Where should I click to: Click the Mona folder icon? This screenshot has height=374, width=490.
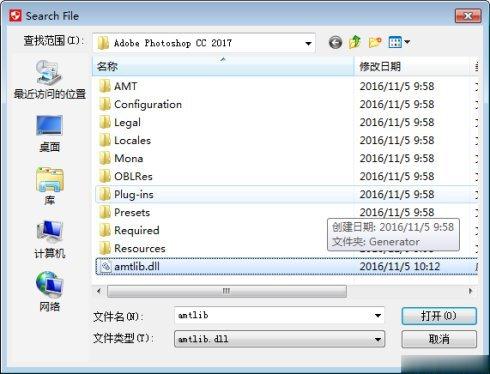pos(105,158)
